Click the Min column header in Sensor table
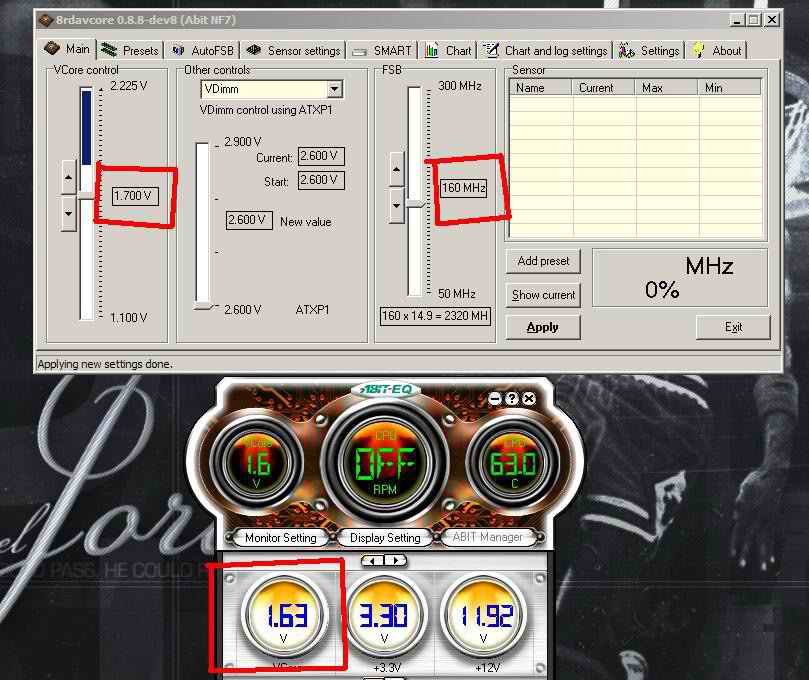This screenshot has height=680, width=809. click(x=729, y=88)
